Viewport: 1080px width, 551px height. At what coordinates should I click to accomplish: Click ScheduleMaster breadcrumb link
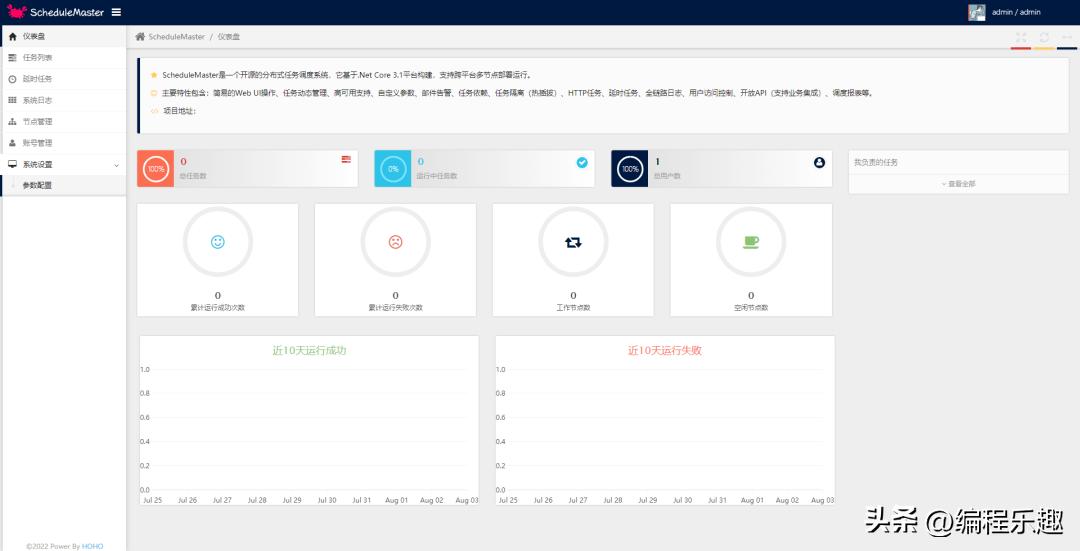pos(176,37)
